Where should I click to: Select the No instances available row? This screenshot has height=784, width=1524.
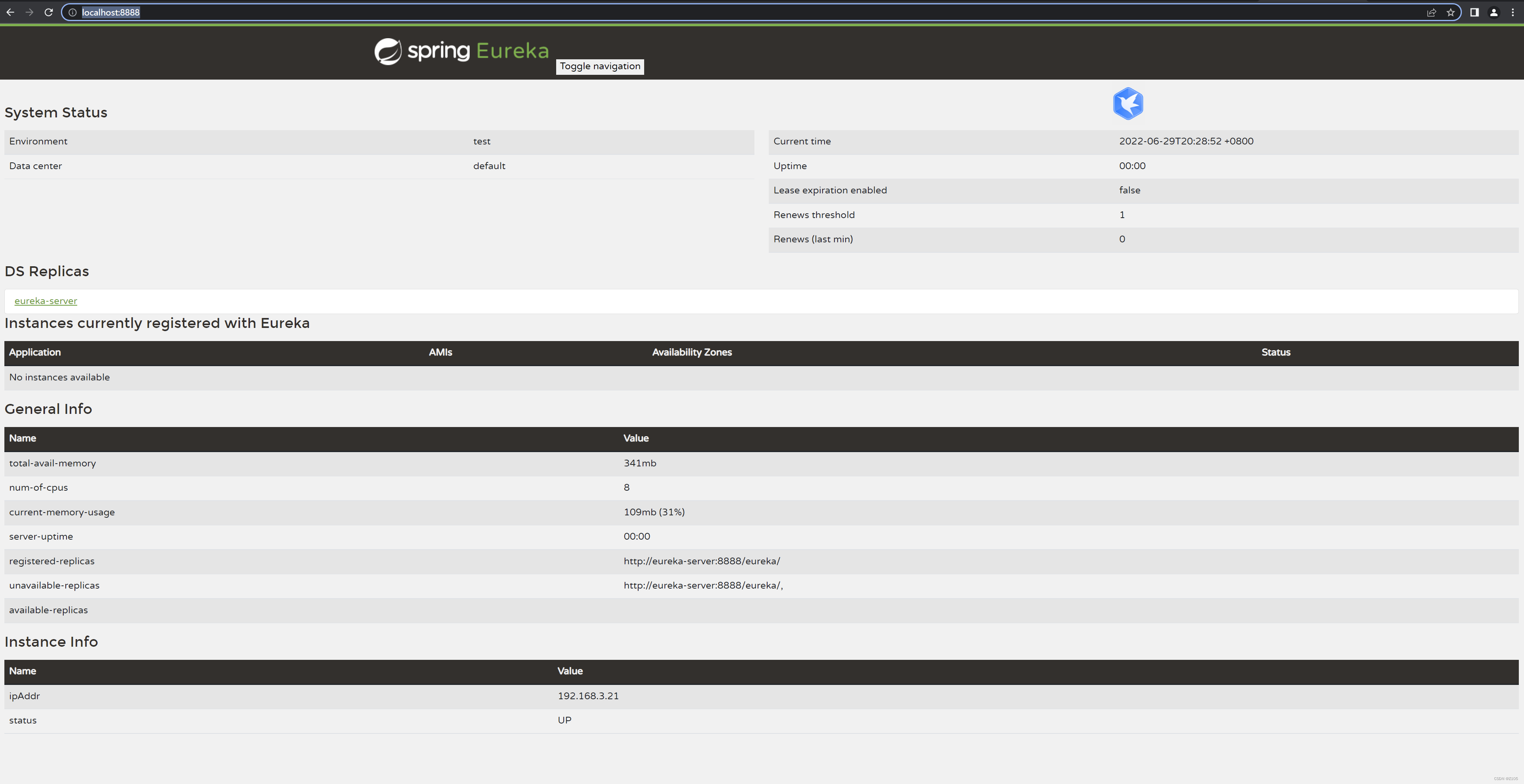(762, 378)
